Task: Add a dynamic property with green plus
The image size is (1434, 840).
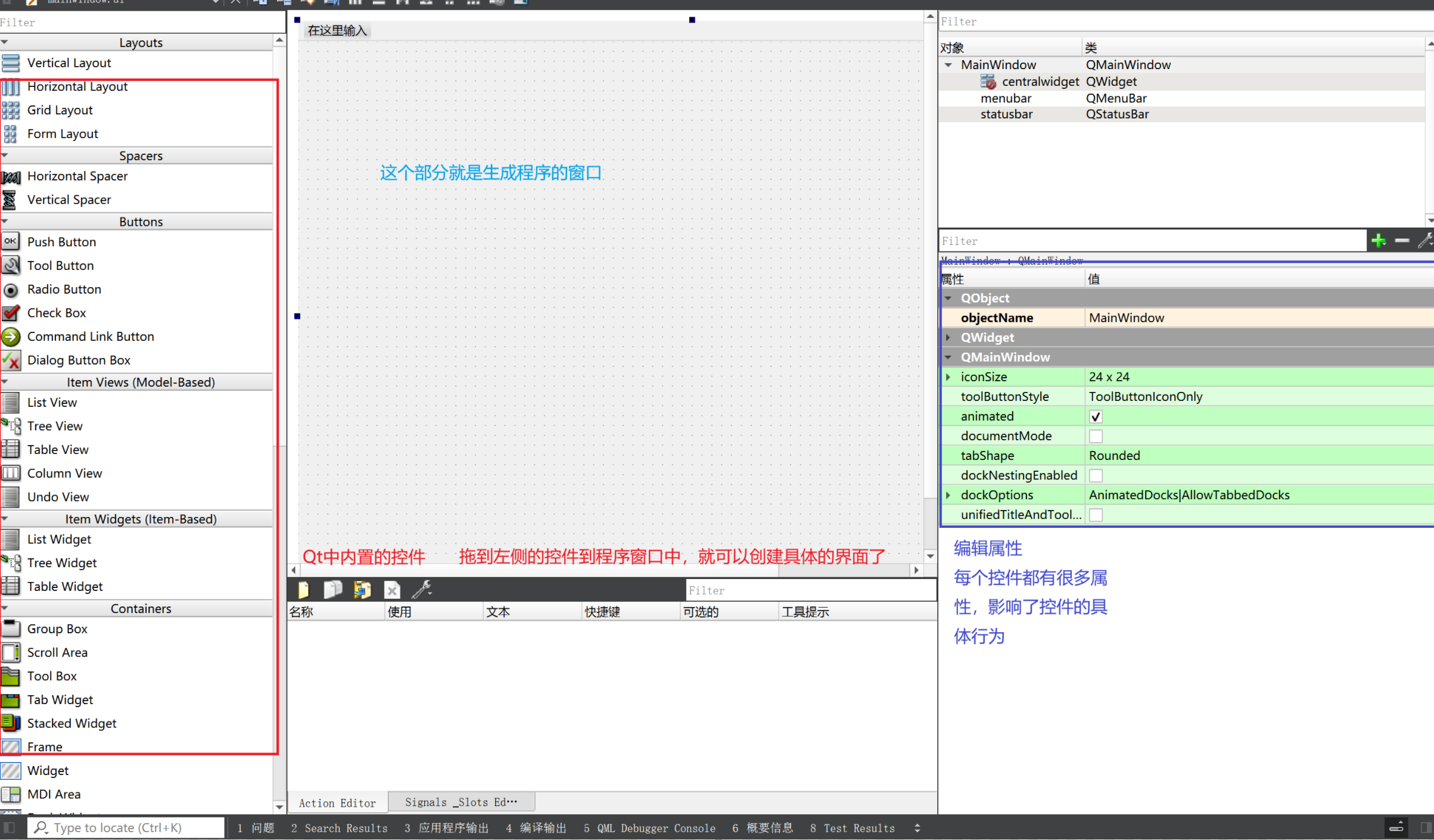Action: 1378,241
